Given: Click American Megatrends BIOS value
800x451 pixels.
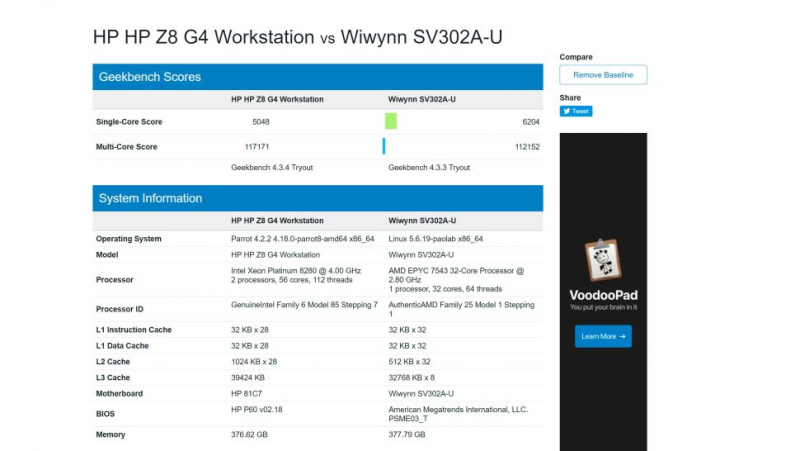Looking at the screenshot, I should [458, 414].
